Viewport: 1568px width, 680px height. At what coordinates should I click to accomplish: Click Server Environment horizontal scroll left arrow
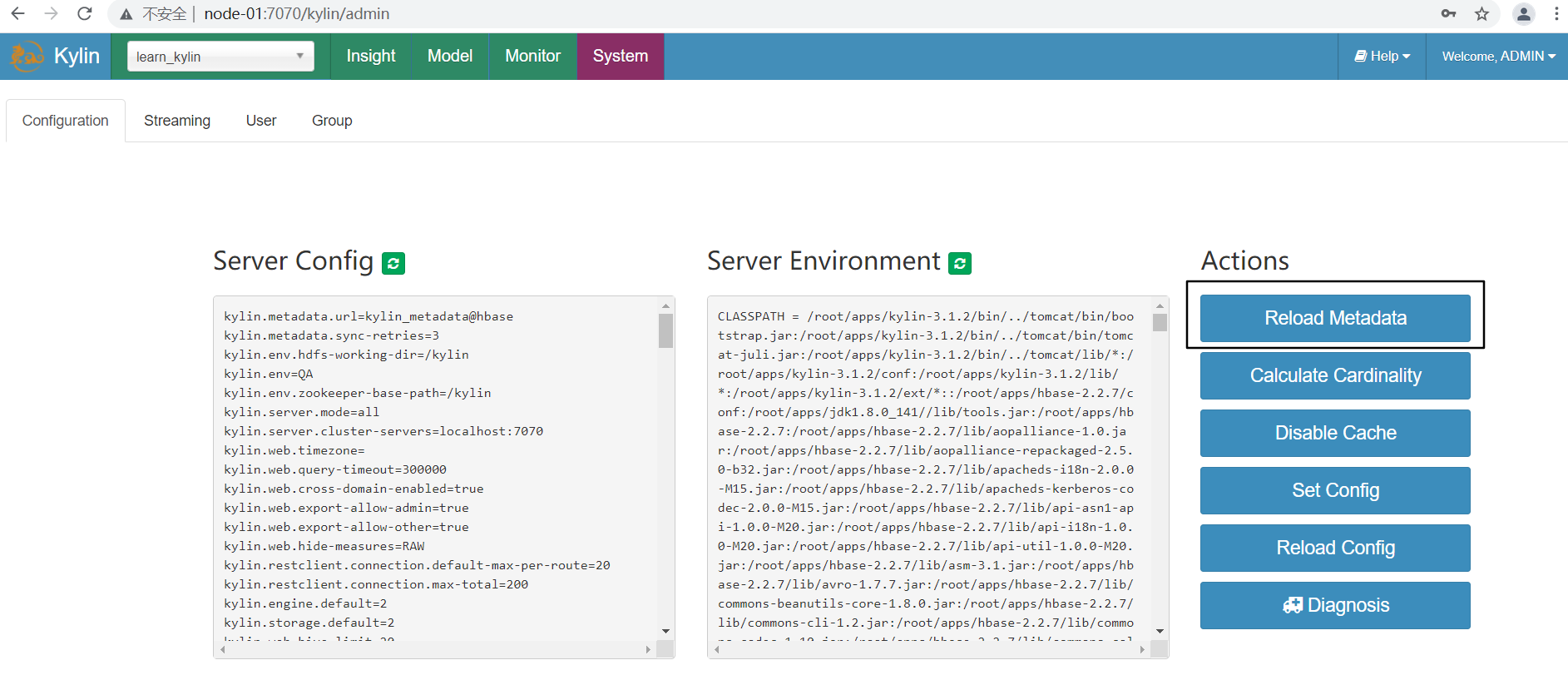click(x=716, y=650)
